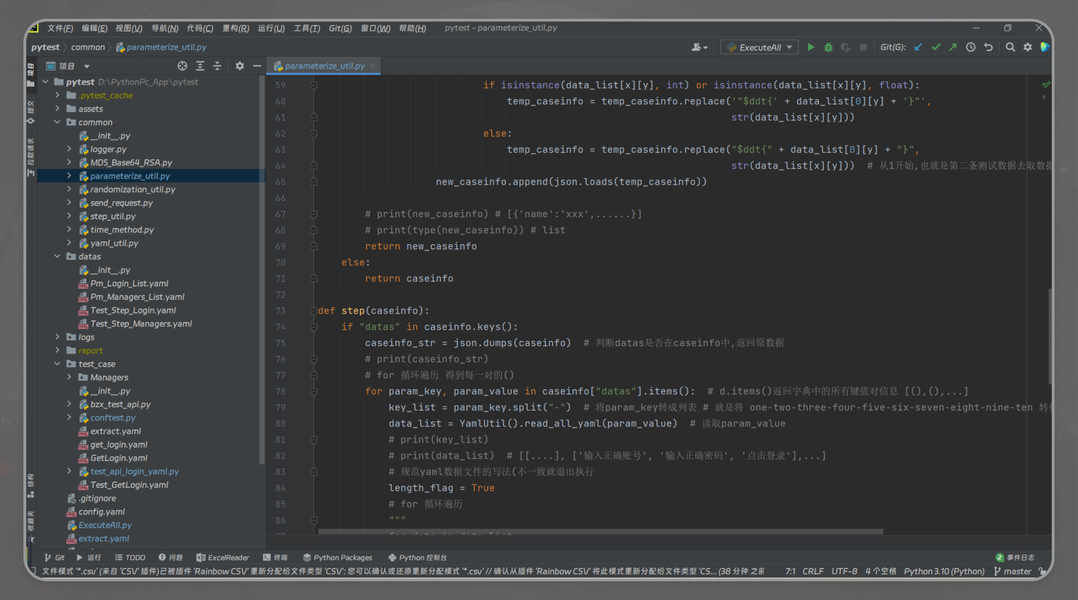Image resolution: width=1078 pixels, height=600 pixels.
Task: Expand the Managers folder
Action: point(69,377)
